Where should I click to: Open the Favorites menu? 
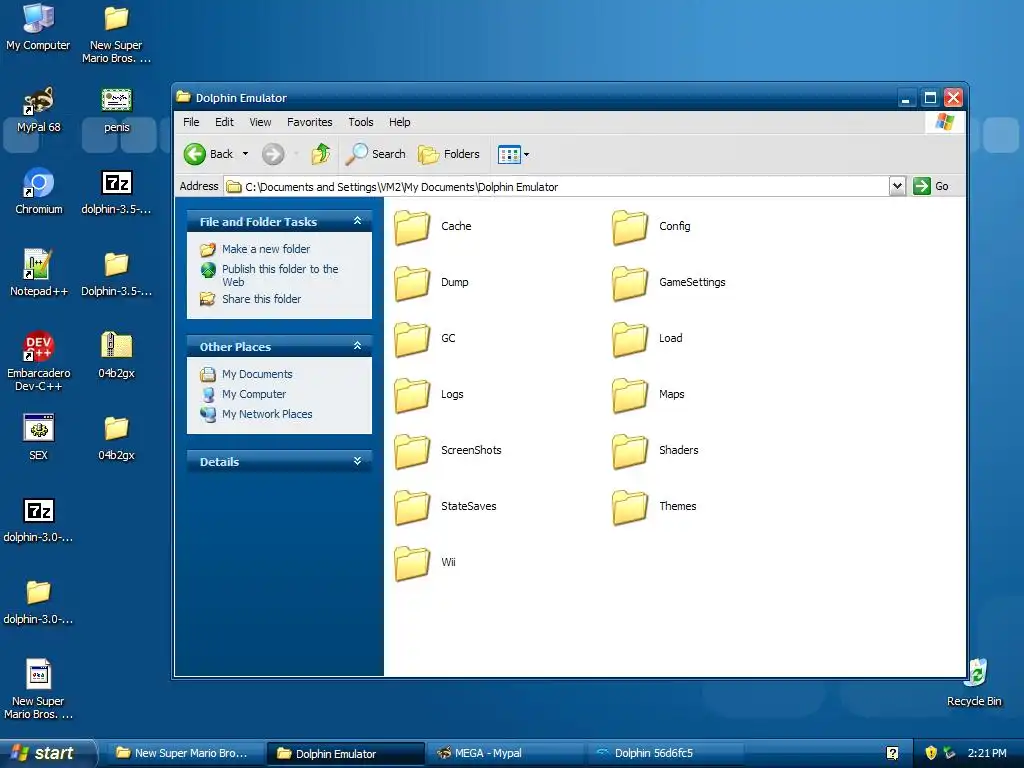[x=310, y=122]
